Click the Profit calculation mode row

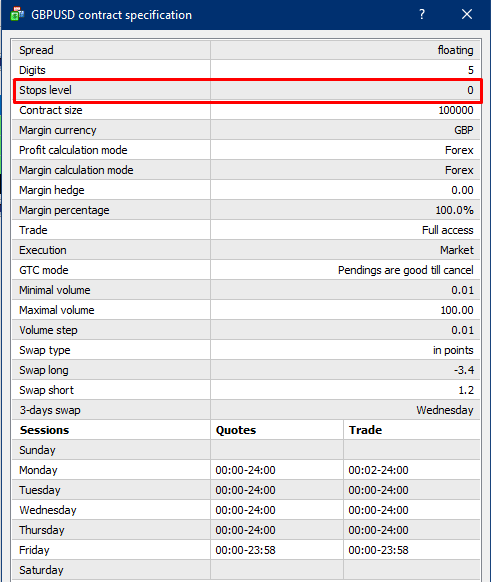click(x=246, y=150)
